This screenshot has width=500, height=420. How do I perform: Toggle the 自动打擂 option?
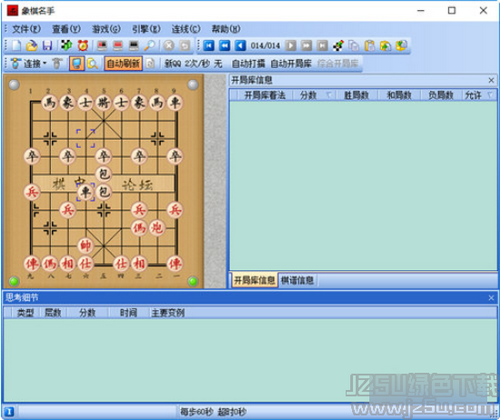point(248,63)
